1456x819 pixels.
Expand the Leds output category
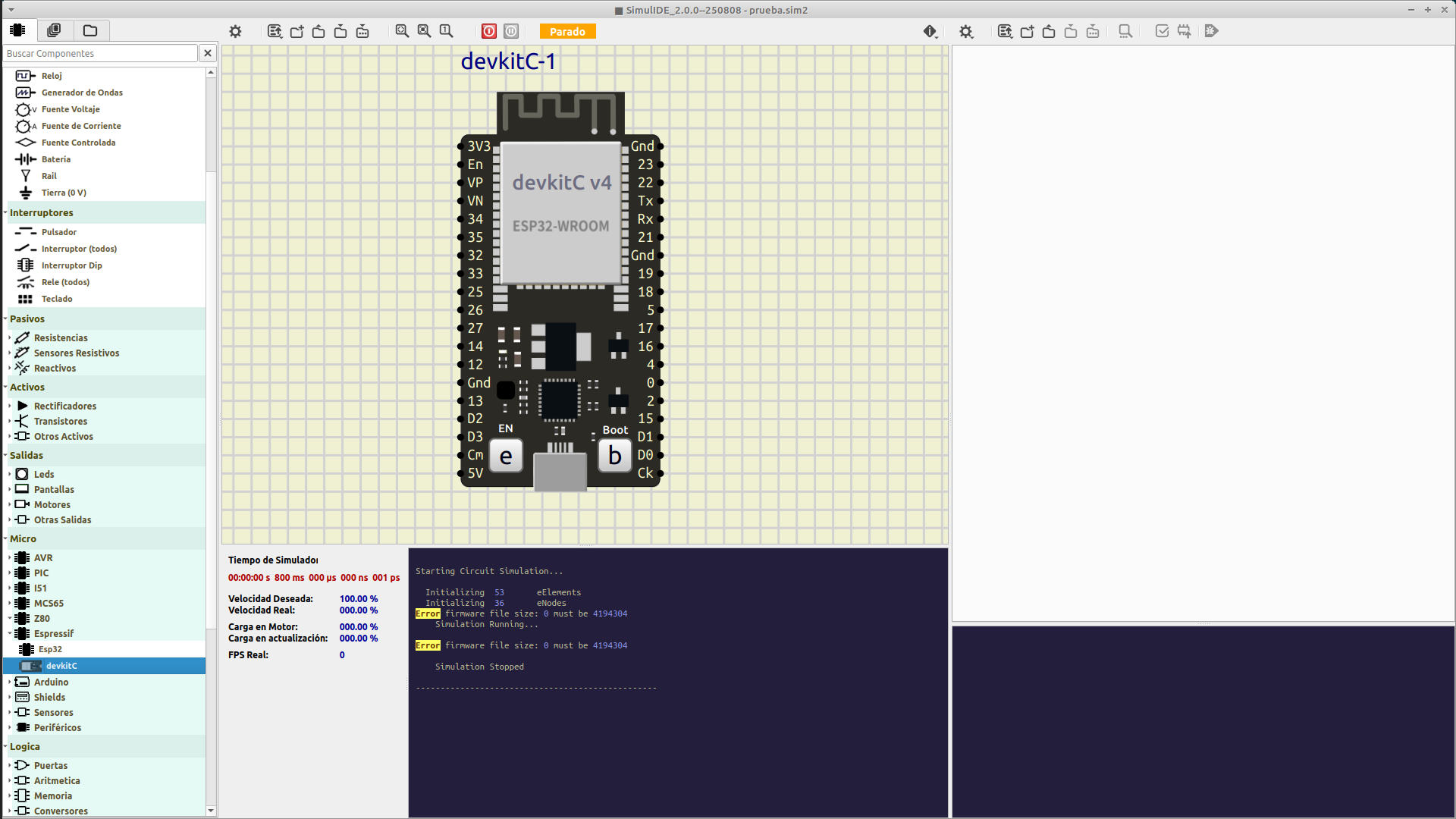click(10, 474)
